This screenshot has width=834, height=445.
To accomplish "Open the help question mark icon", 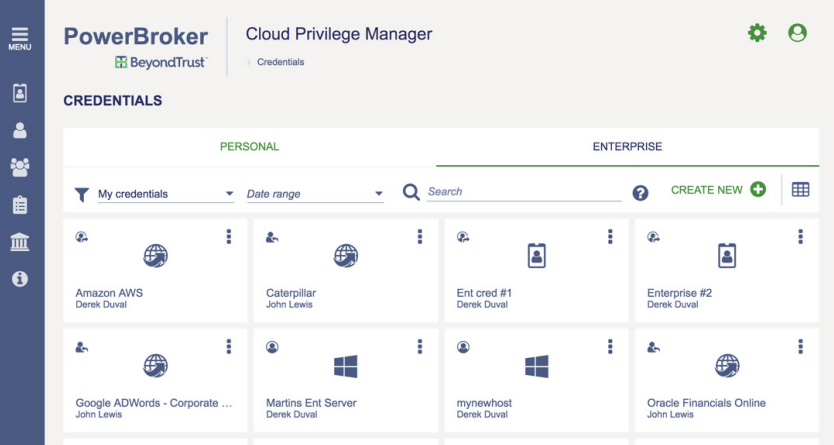I will [x=640, y=192].
